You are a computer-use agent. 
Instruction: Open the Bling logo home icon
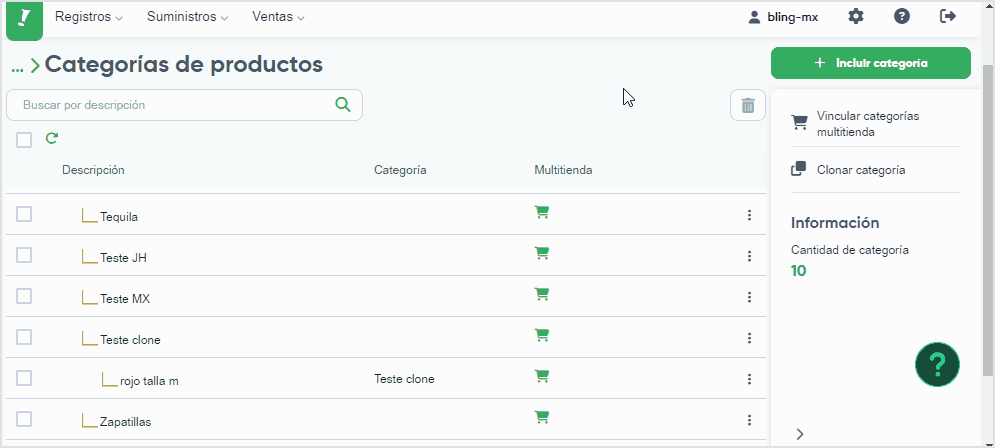[x=24, y=19]
